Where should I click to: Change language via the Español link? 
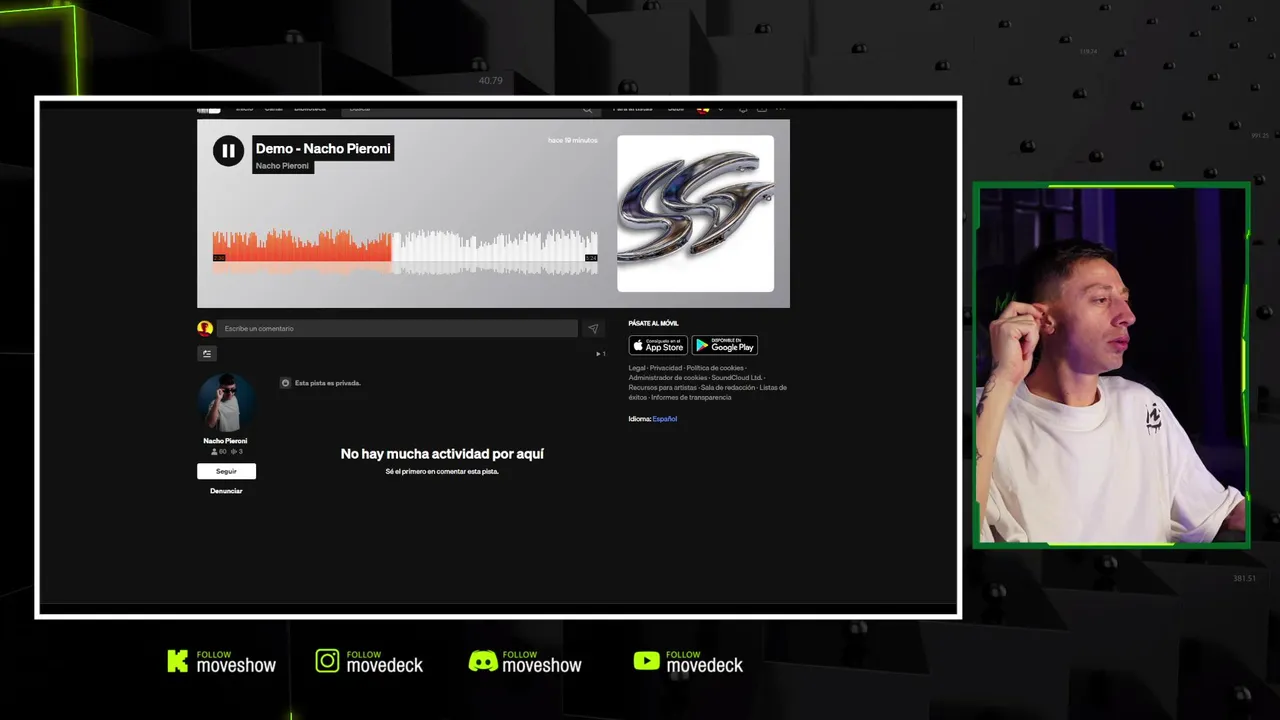point(665,419)
